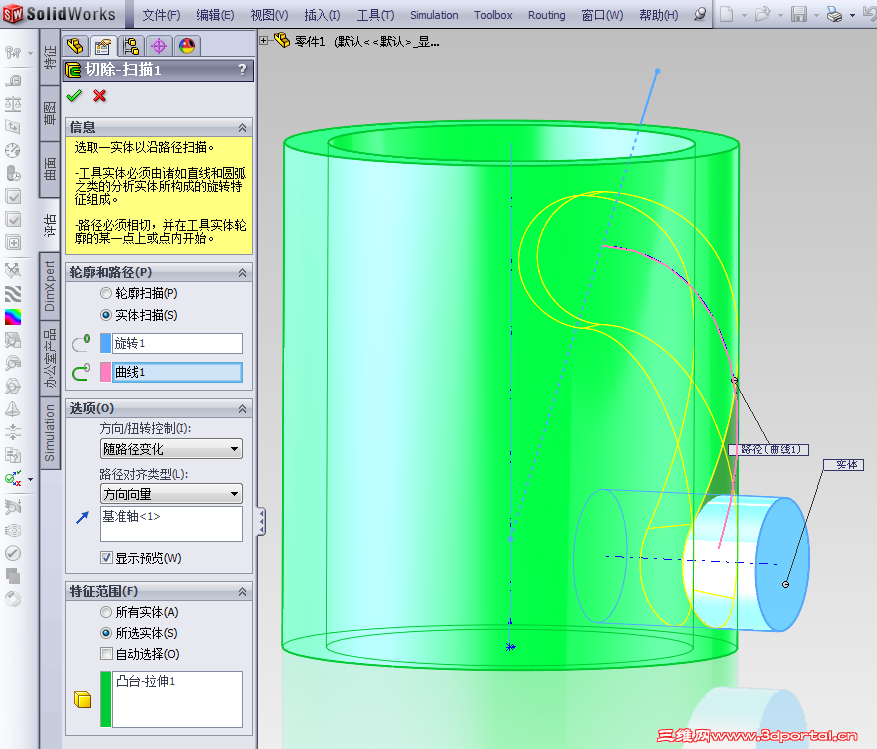877x749 pixels.
Task: Switch to the 特征 command tab
Action: (50, 57)
